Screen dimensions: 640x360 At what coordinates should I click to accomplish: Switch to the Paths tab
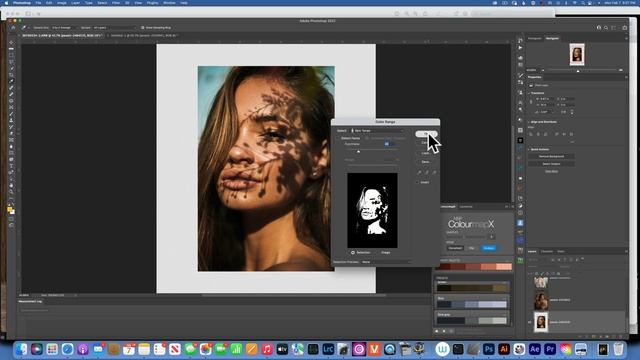[x=561, y=251]
